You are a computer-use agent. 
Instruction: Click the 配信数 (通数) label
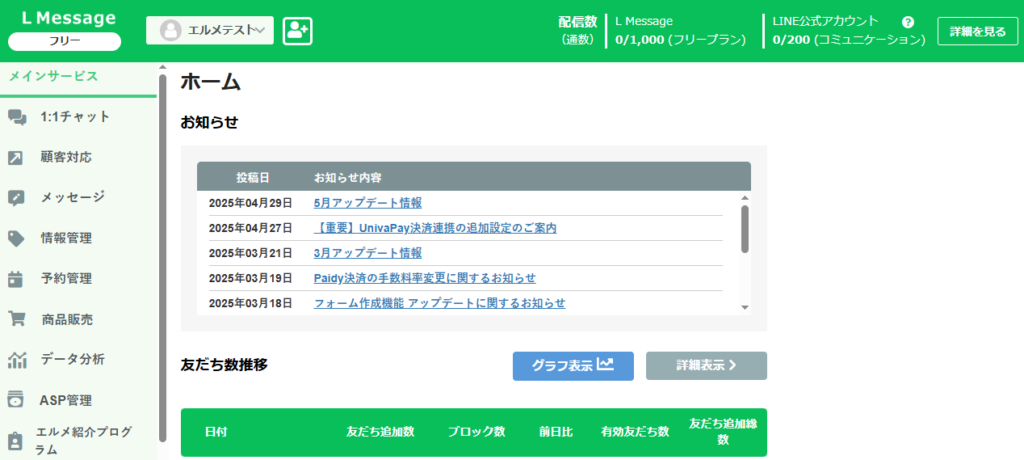[x=577, y=31]
